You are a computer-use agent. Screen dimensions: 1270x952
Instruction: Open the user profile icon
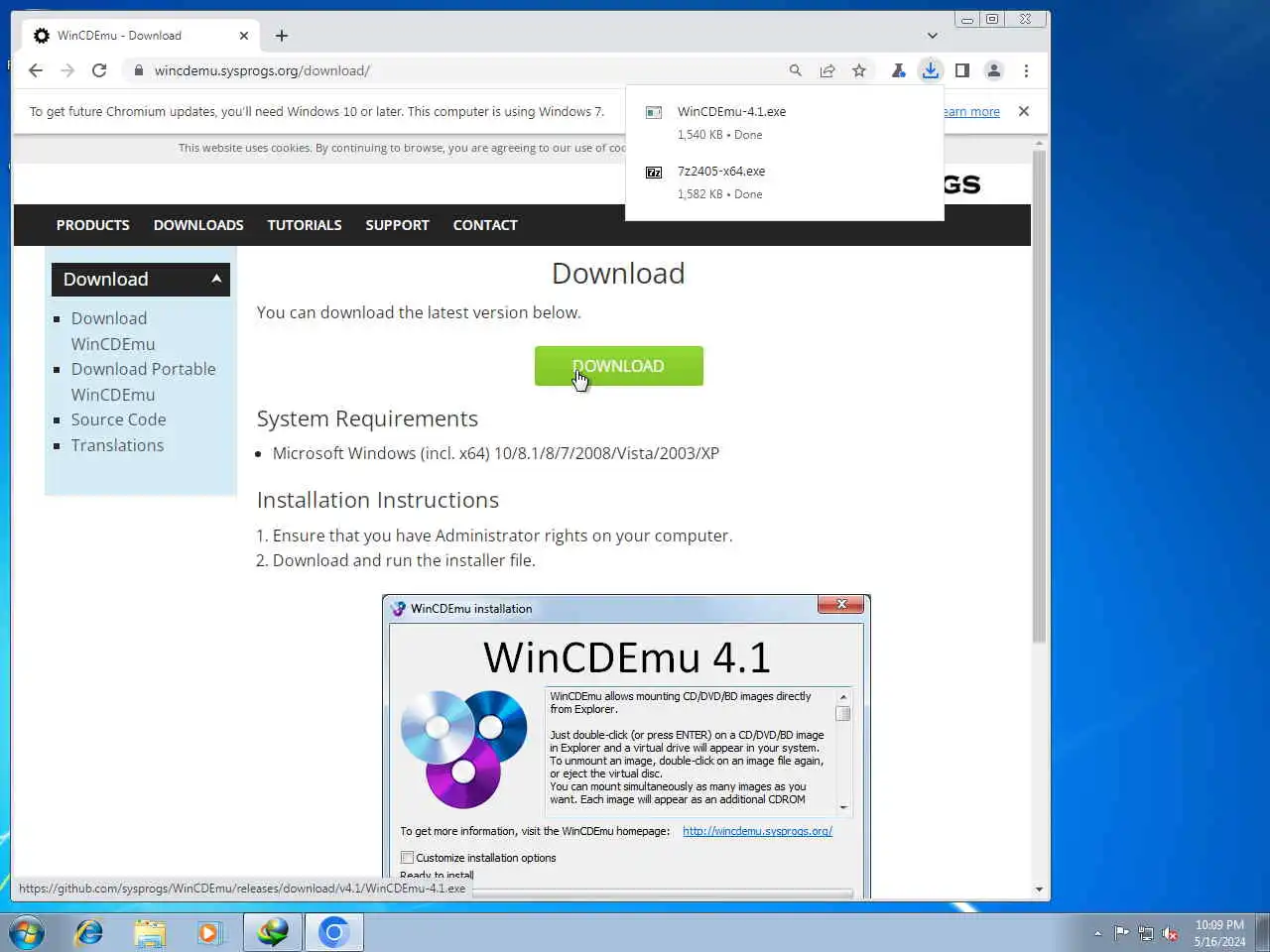(x=993, y=70)
